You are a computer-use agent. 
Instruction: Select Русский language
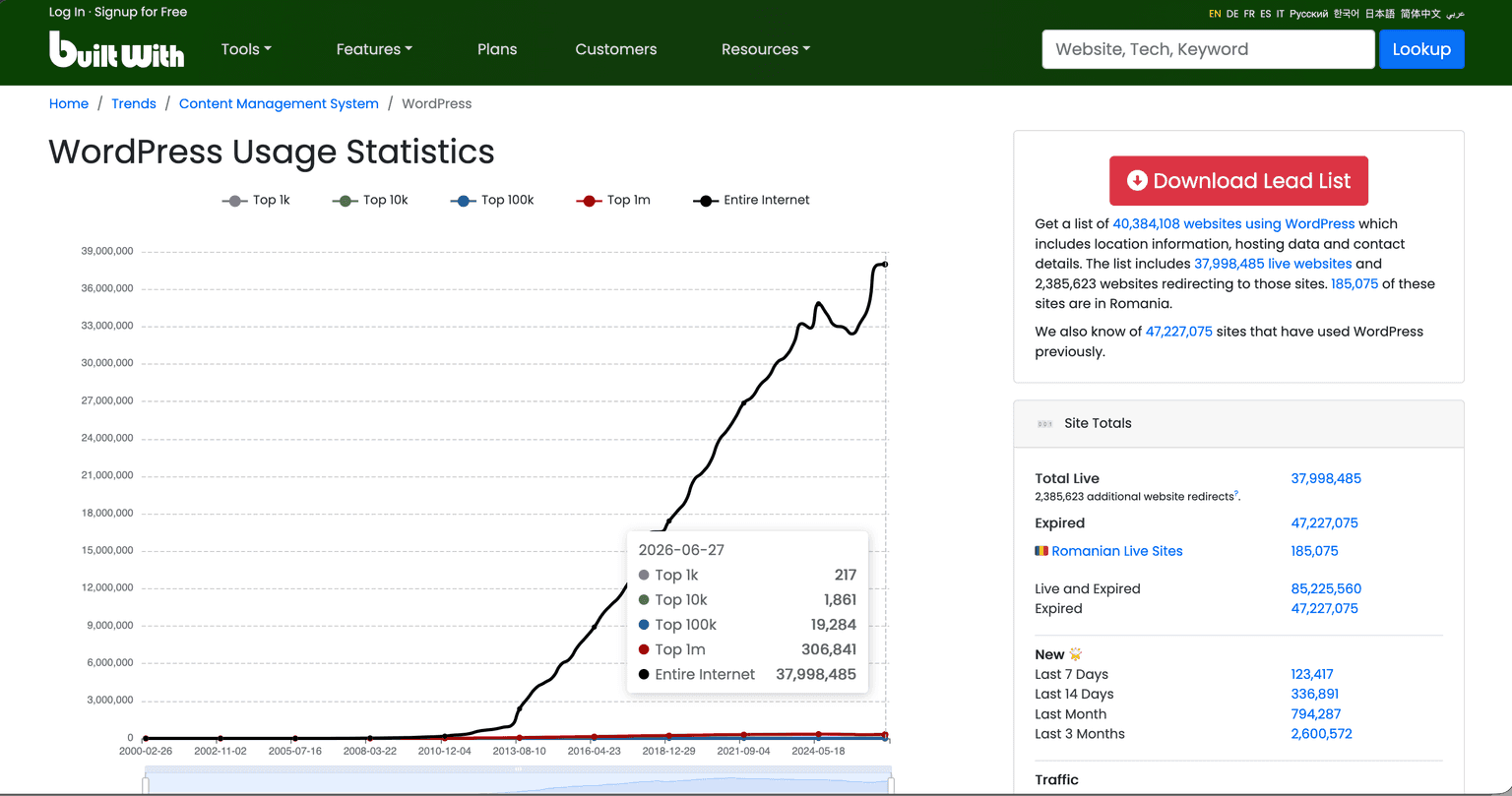pos(1309,14)
